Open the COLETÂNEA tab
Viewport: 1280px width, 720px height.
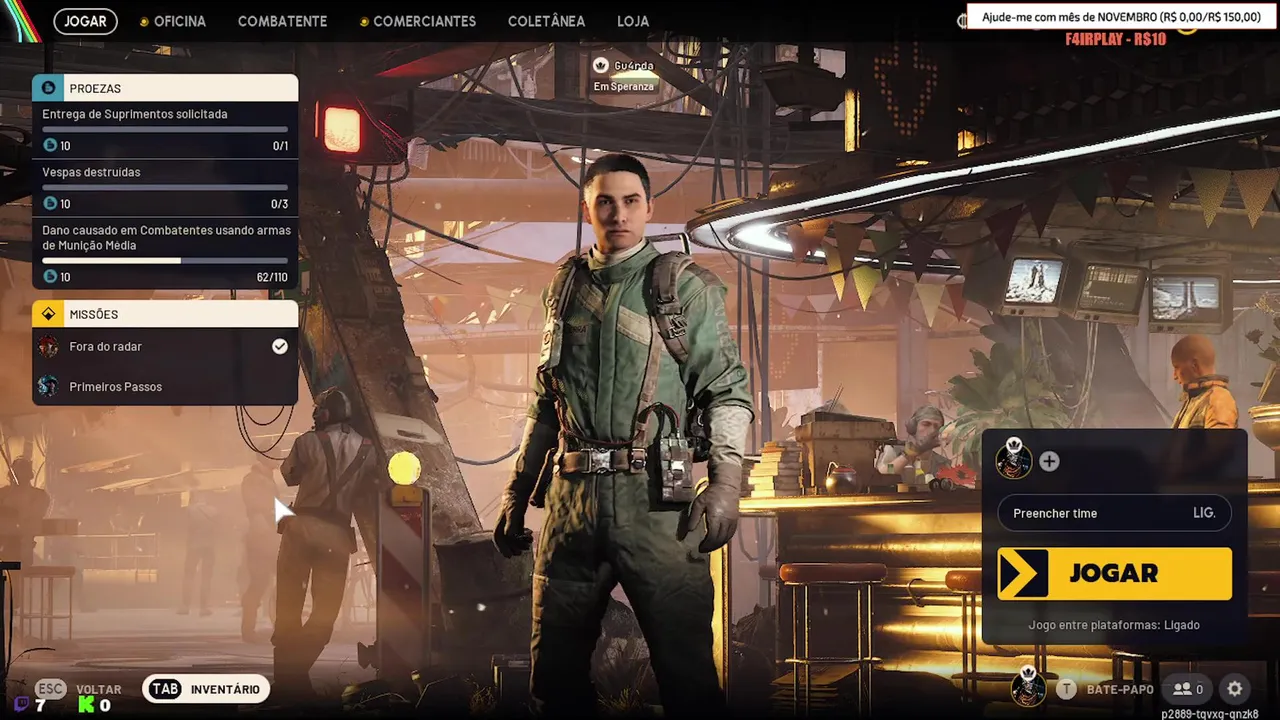(546, 21)
